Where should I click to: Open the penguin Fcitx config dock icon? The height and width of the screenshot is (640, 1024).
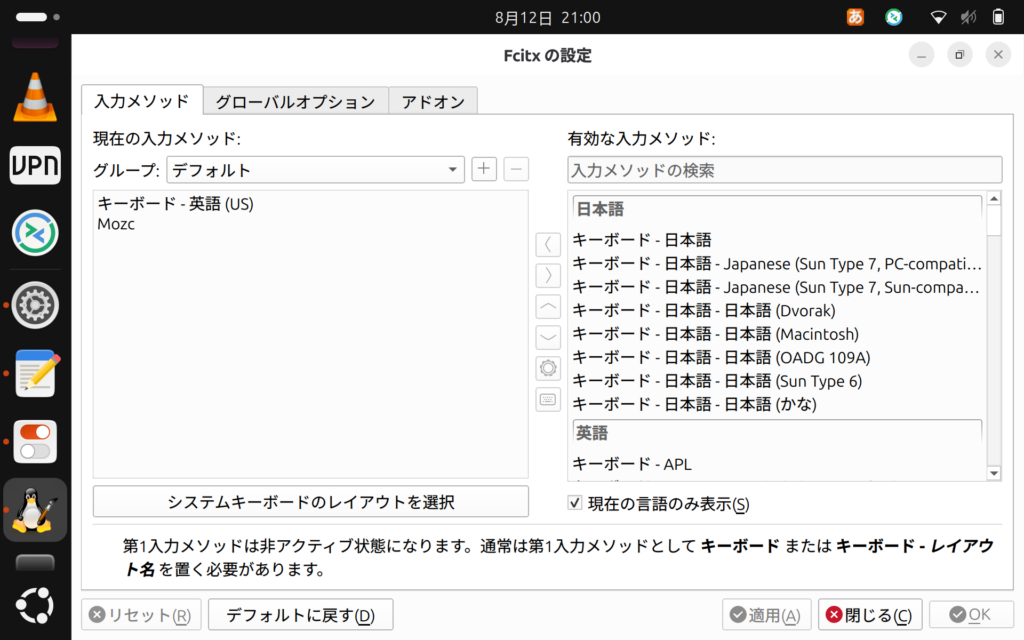tap(35, 510)
